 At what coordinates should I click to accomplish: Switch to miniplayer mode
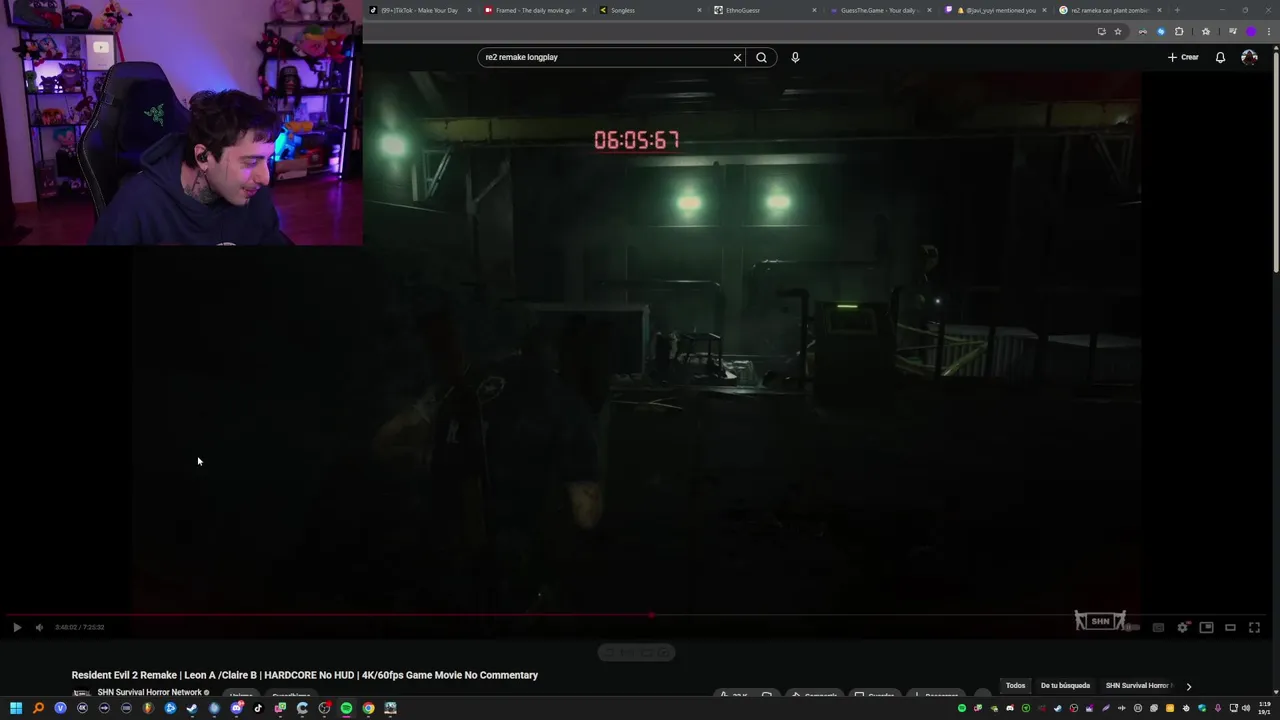point(1207,627)
